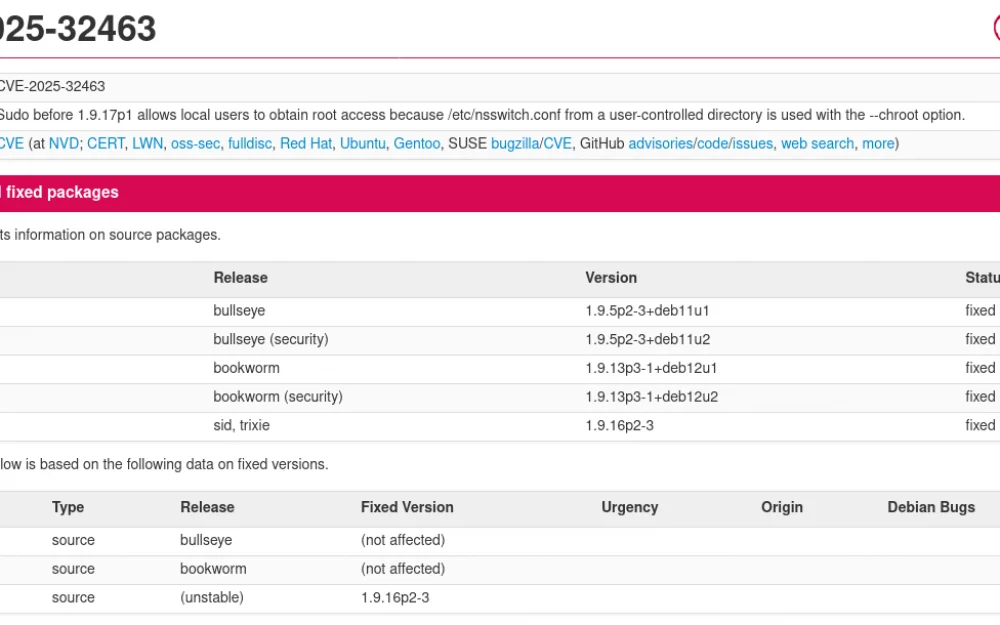Click the "bookworm (security)" release cell
Screen dimensions: 1000x625
pos(278,397)
